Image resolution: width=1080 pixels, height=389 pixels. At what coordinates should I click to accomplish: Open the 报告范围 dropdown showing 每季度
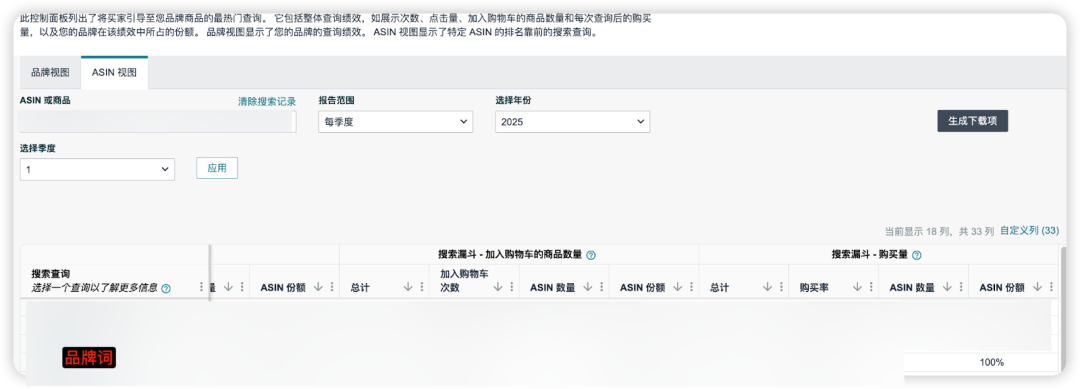point(395,122)
